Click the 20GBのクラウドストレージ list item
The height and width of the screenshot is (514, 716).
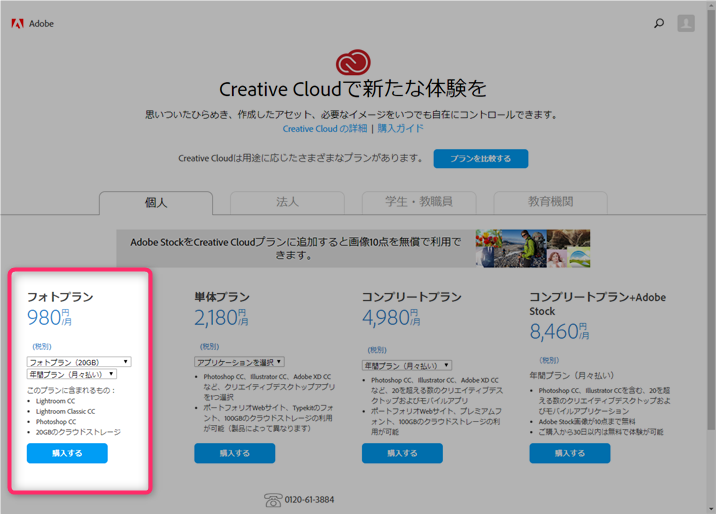pos(78,432)
